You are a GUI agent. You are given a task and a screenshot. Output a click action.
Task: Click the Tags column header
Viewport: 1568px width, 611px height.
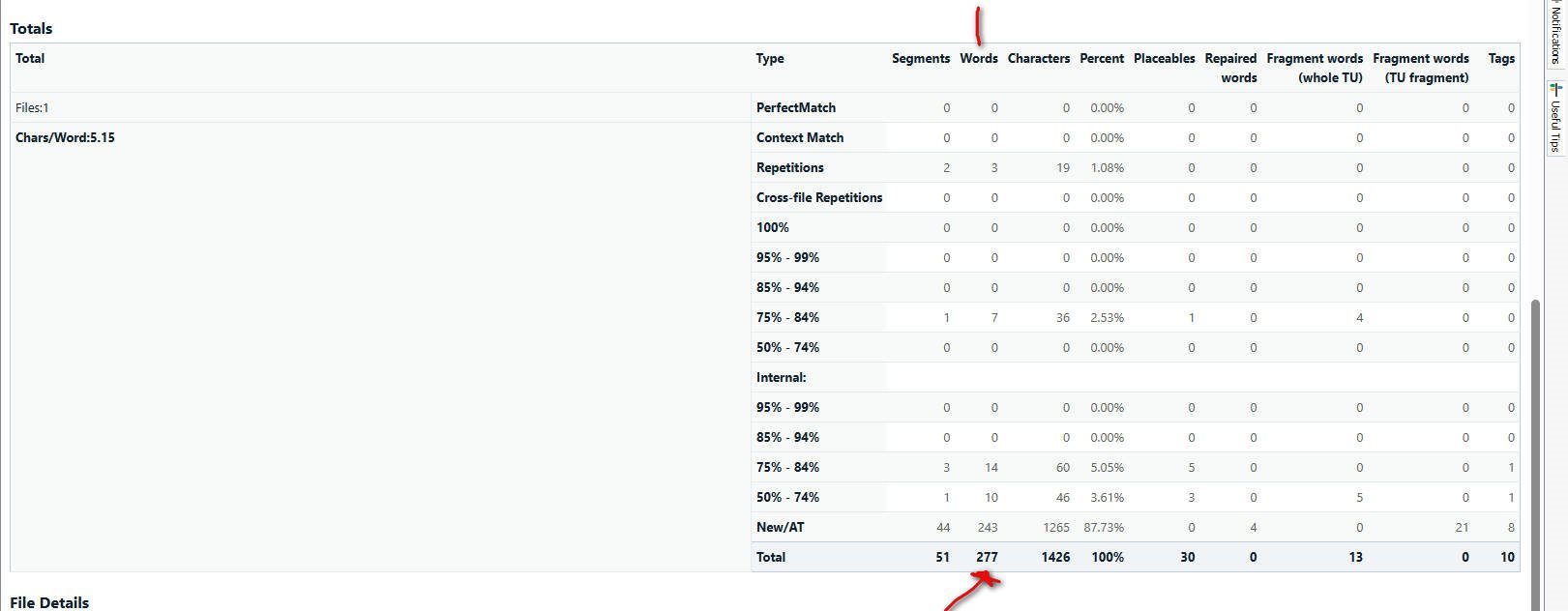1500,58
